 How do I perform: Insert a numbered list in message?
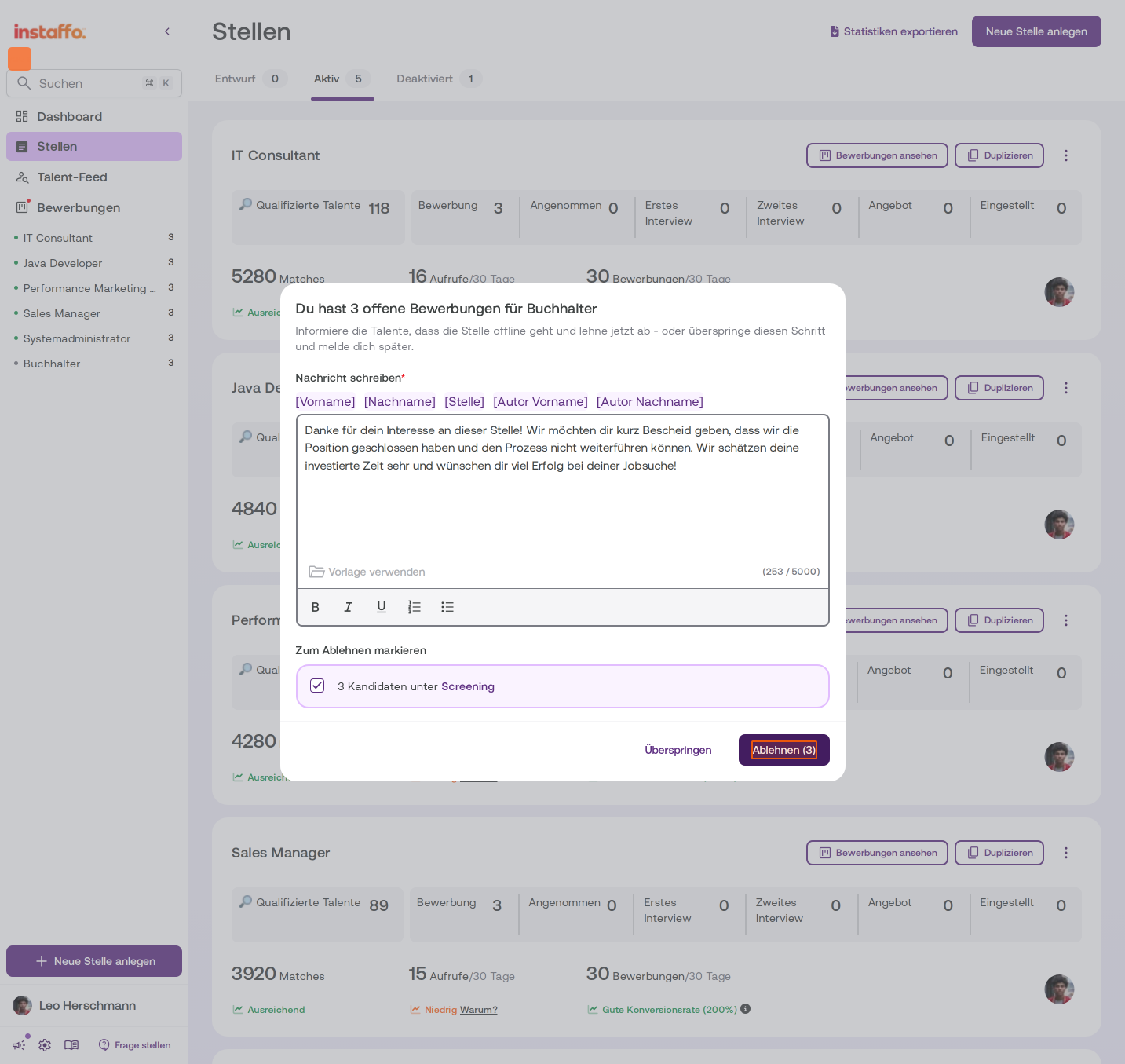click(415, 607)
